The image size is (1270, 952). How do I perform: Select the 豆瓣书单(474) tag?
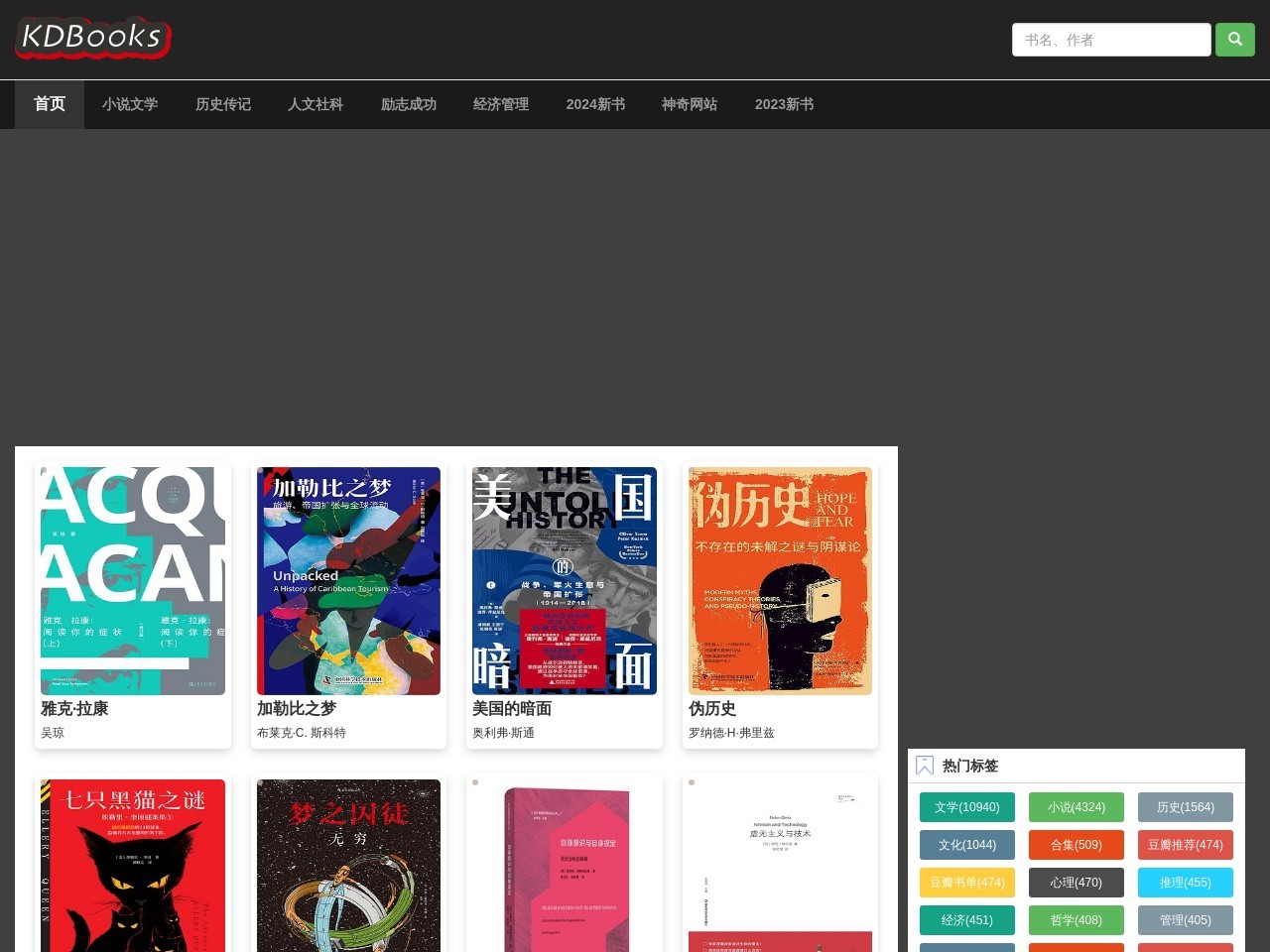point(967,883)
